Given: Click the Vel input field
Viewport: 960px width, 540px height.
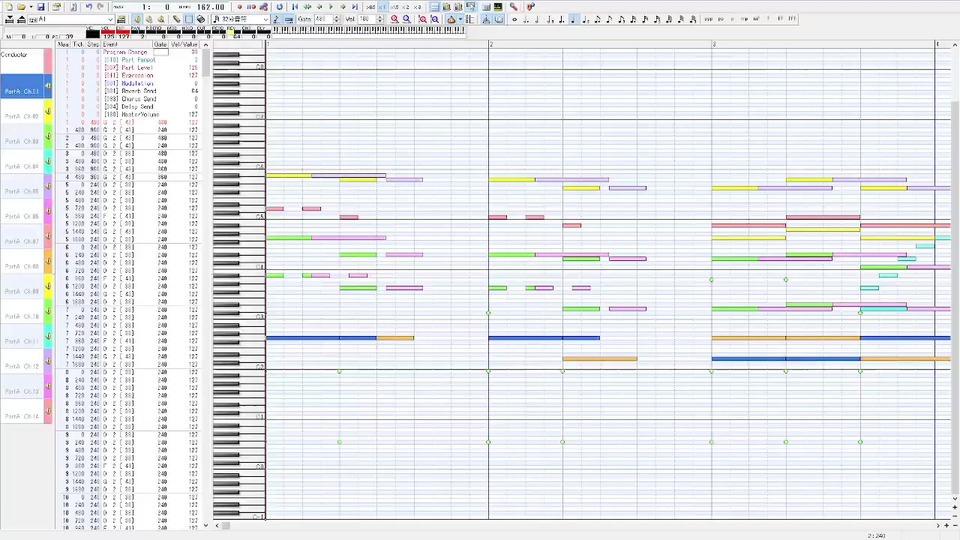Looking at the screenshot, I should click(x=367, y=19).
